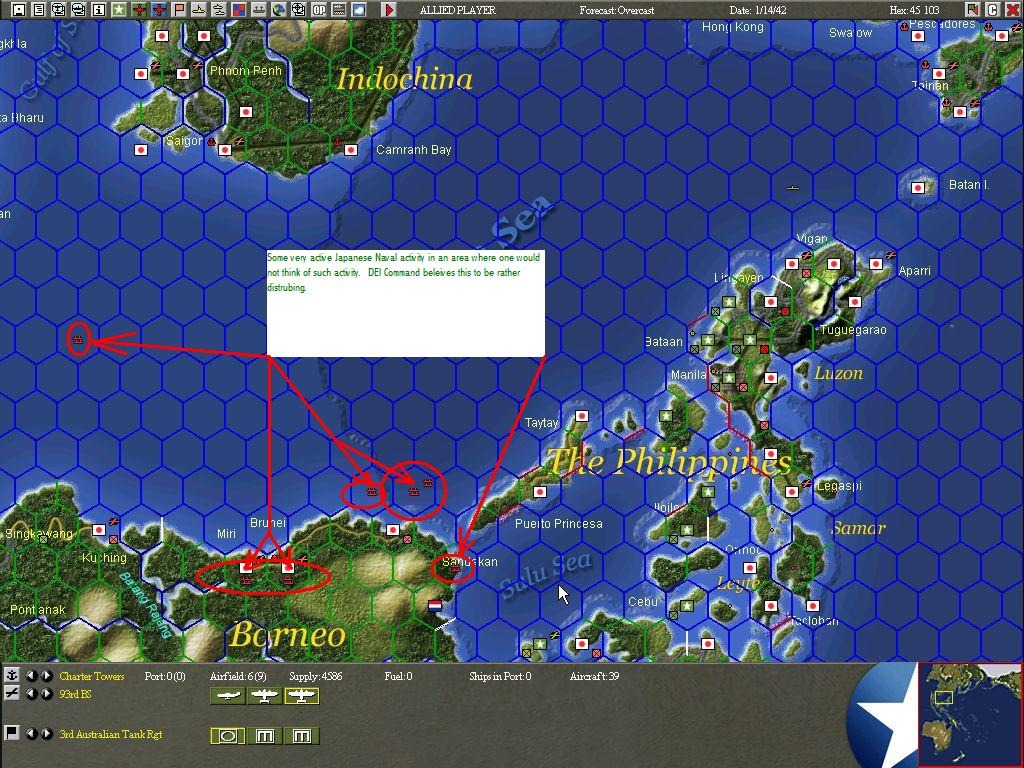Screen dimensions: 1024x768
Task: Click the 'Airfield: 6 (9)' value
Action: pyautogui.click(x=238, y=676)
